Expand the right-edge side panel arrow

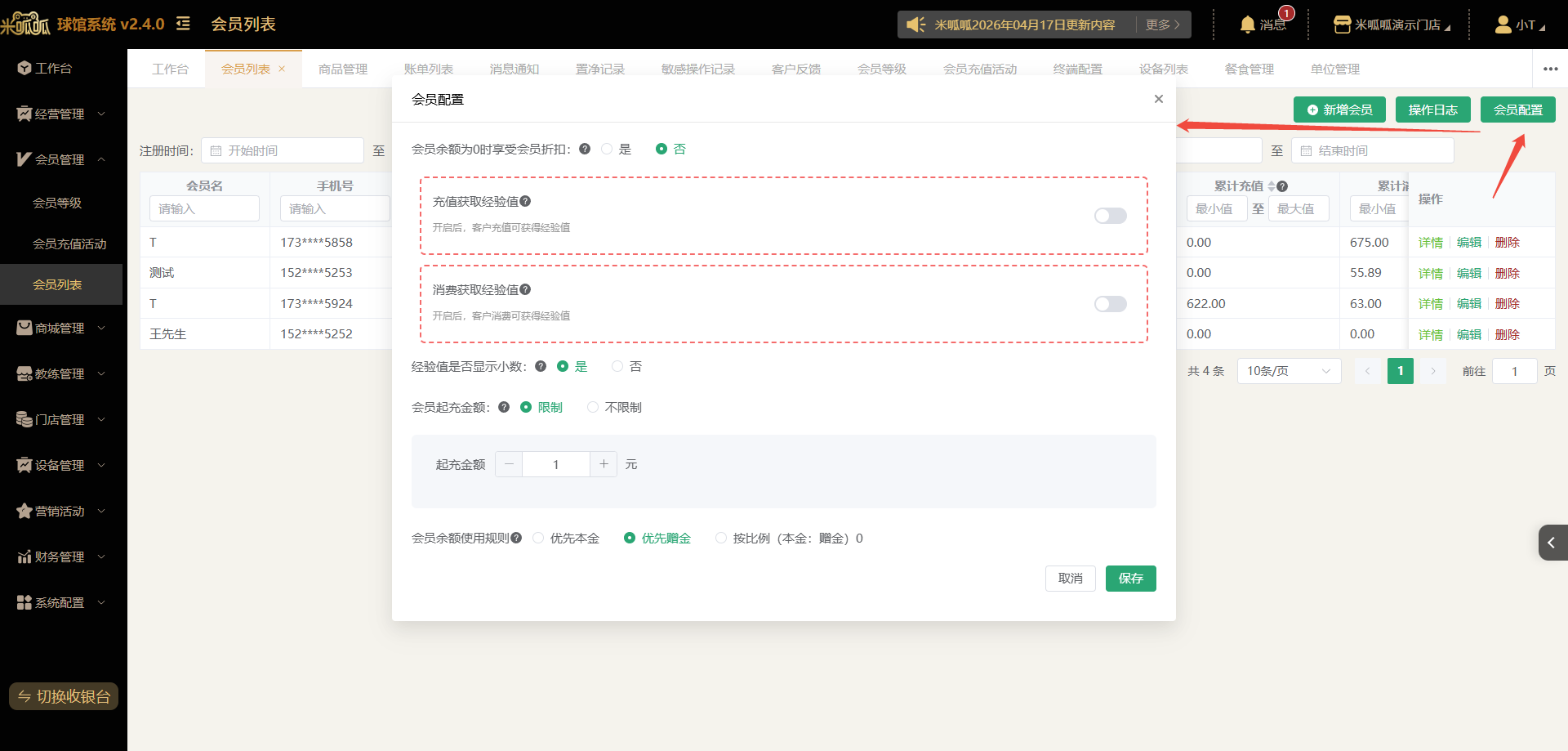[x=1552, y=543]
